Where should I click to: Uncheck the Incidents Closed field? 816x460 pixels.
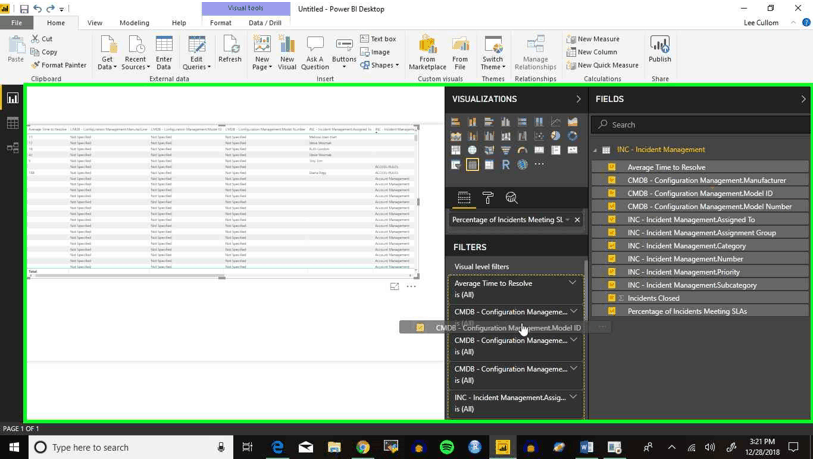pos(612,298)
